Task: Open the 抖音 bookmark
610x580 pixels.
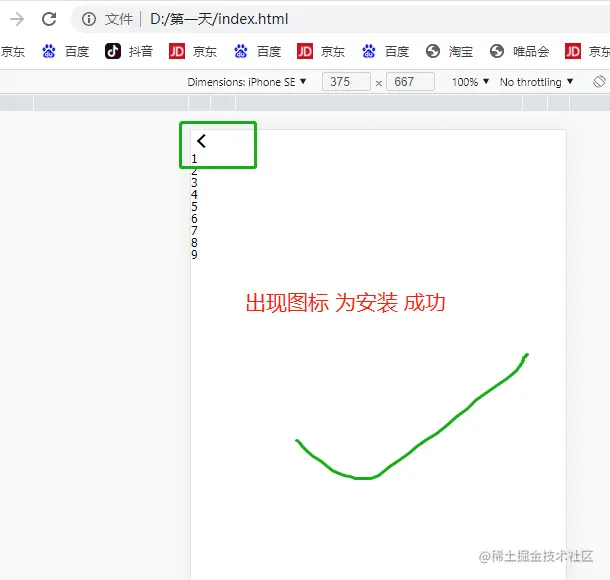Action: click(129, 51)
